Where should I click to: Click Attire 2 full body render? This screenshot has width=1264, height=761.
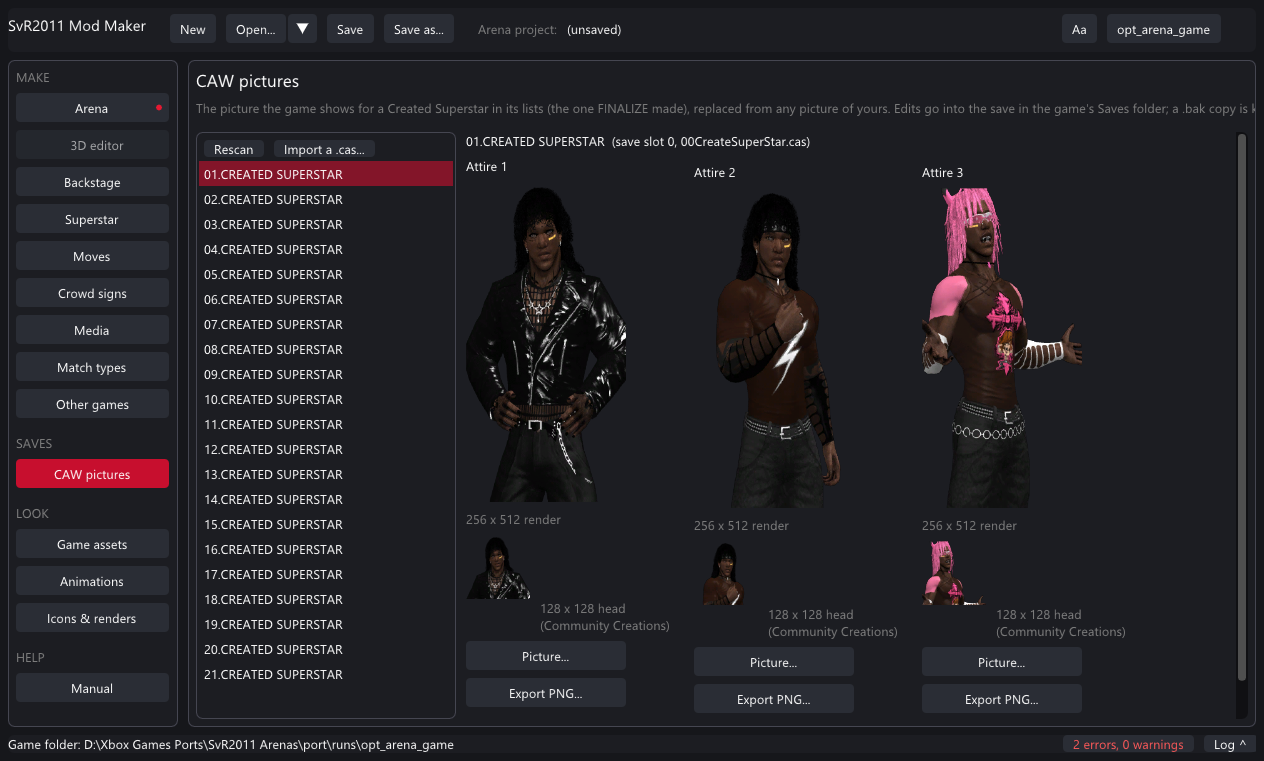(x=774, y=349)
